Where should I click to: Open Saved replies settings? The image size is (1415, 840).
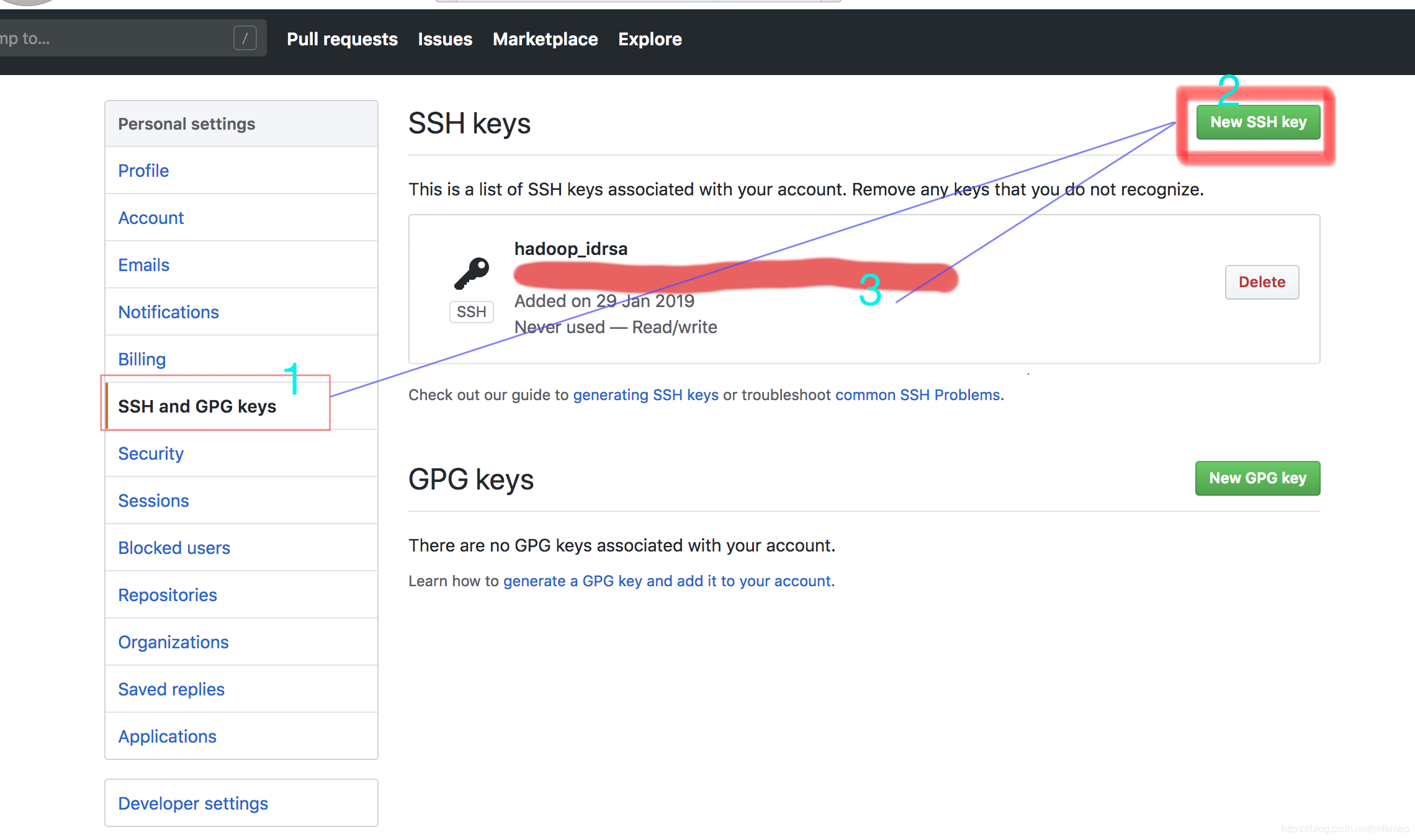pos(241,689)
